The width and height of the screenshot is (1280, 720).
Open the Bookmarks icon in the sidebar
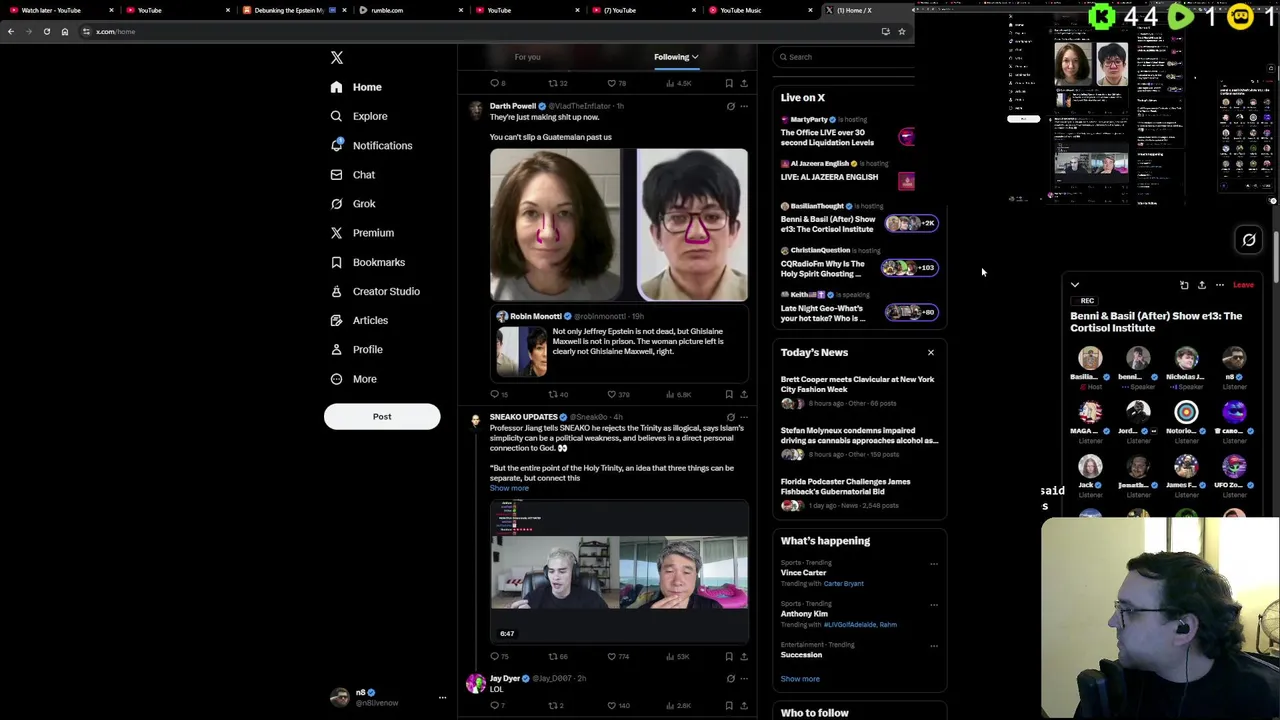[x=336, y=262]
